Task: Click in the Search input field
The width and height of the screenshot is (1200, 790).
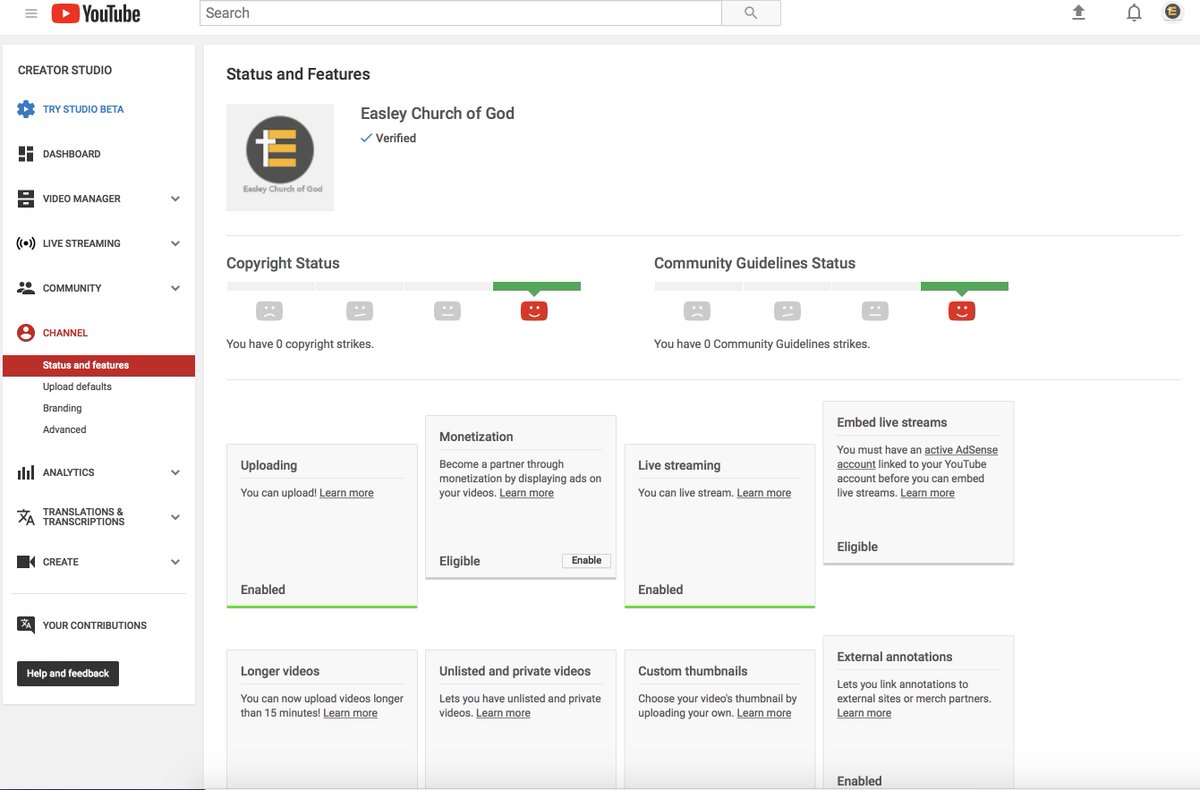Action: [461, 13]
